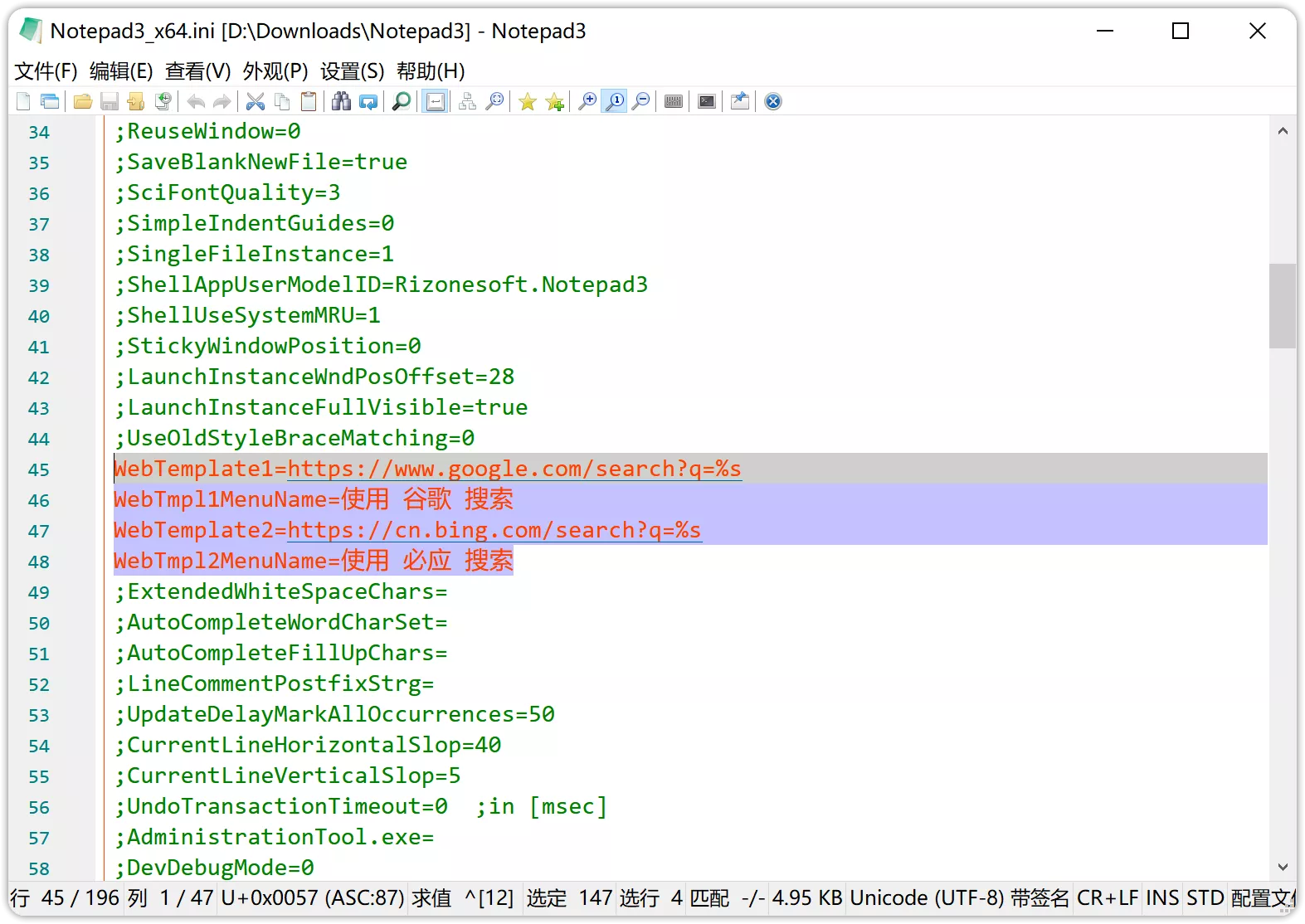This screenshot has height=924, width=1305.
Task: Paste from the clipboard icon
Action: (x=309, y=101)
